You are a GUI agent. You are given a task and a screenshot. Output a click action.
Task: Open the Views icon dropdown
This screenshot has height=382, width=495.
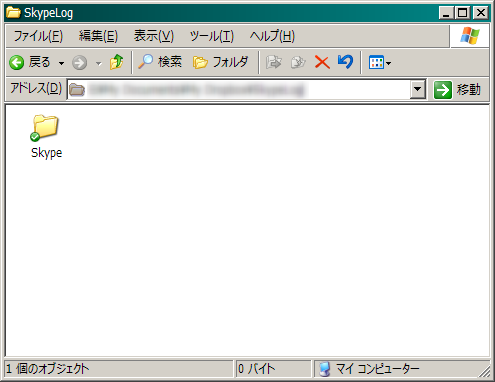tap(380, 62)
